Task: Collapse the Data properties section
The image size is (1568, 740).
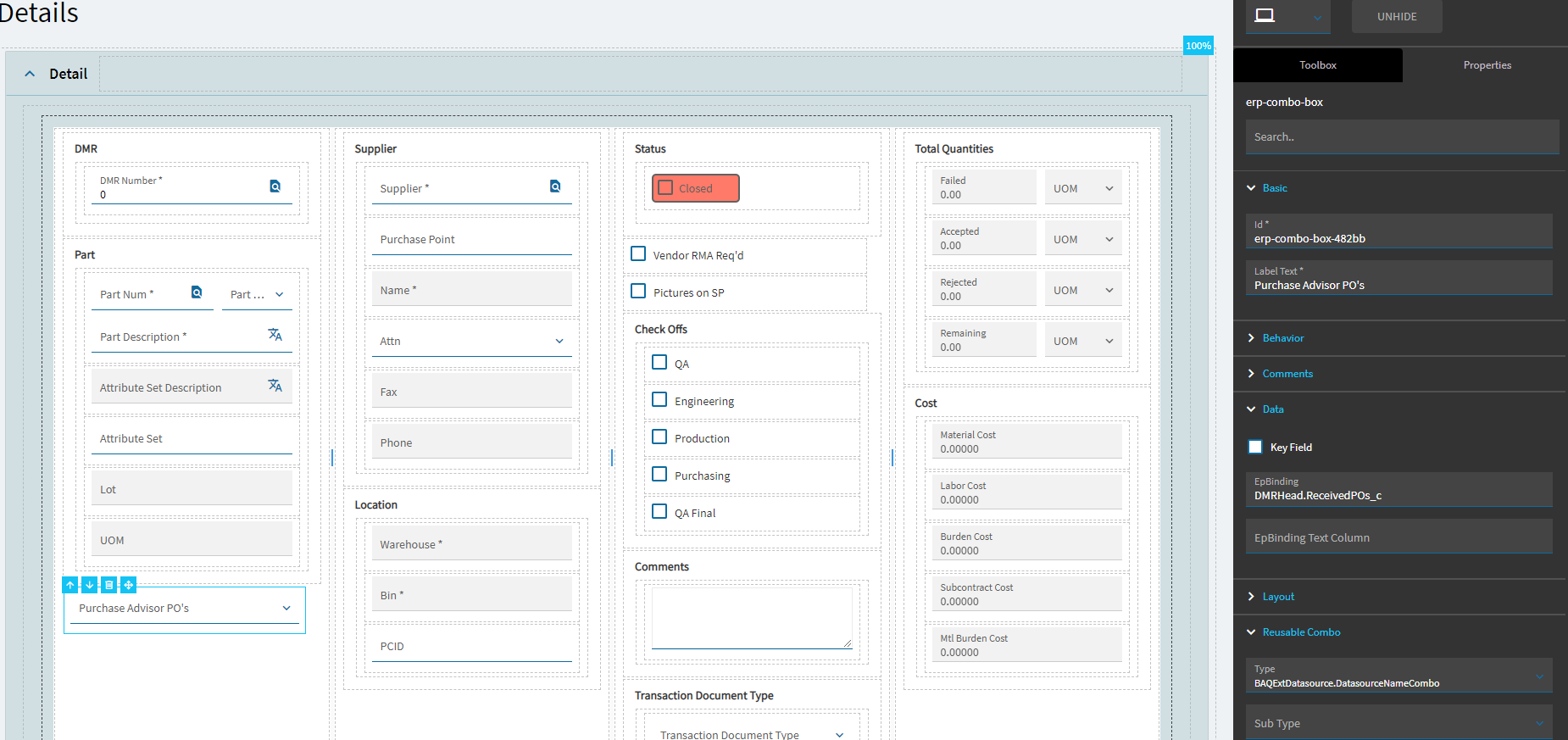Action: [1251, 409]
